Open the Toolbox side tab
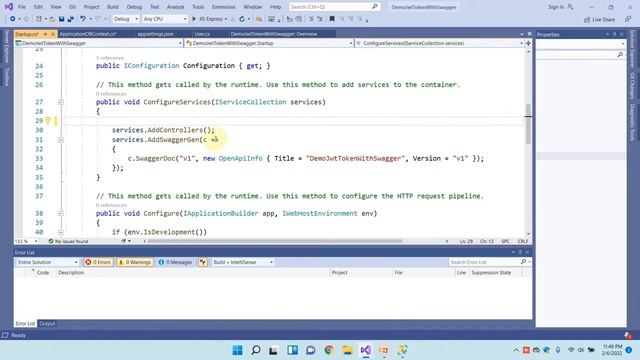 coord(7,77)
